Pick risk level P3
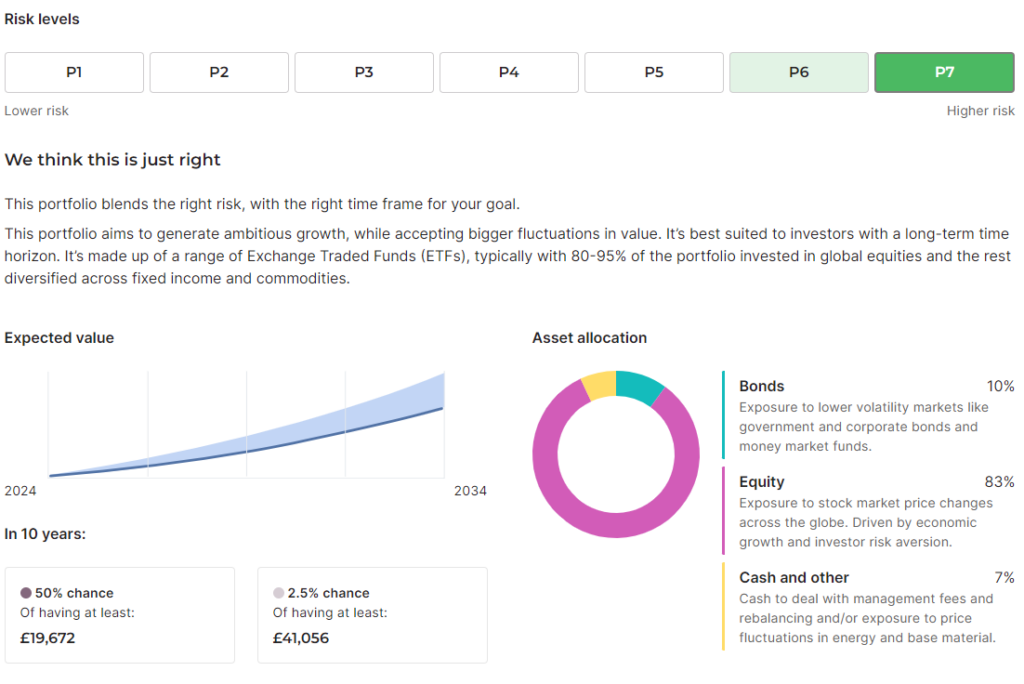Screen dimensions: 1024x684 (x=364, y=72)
